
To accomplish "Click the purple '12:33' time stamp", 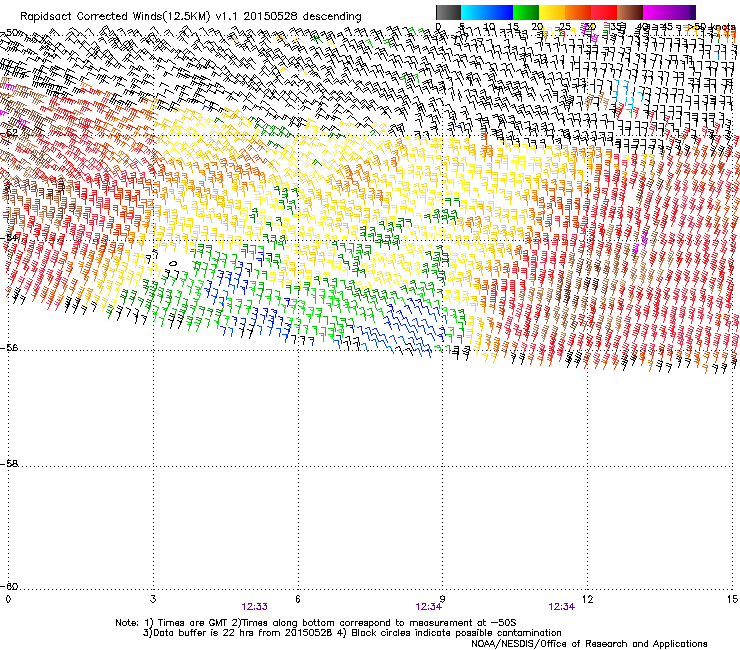I will point(254,607).
